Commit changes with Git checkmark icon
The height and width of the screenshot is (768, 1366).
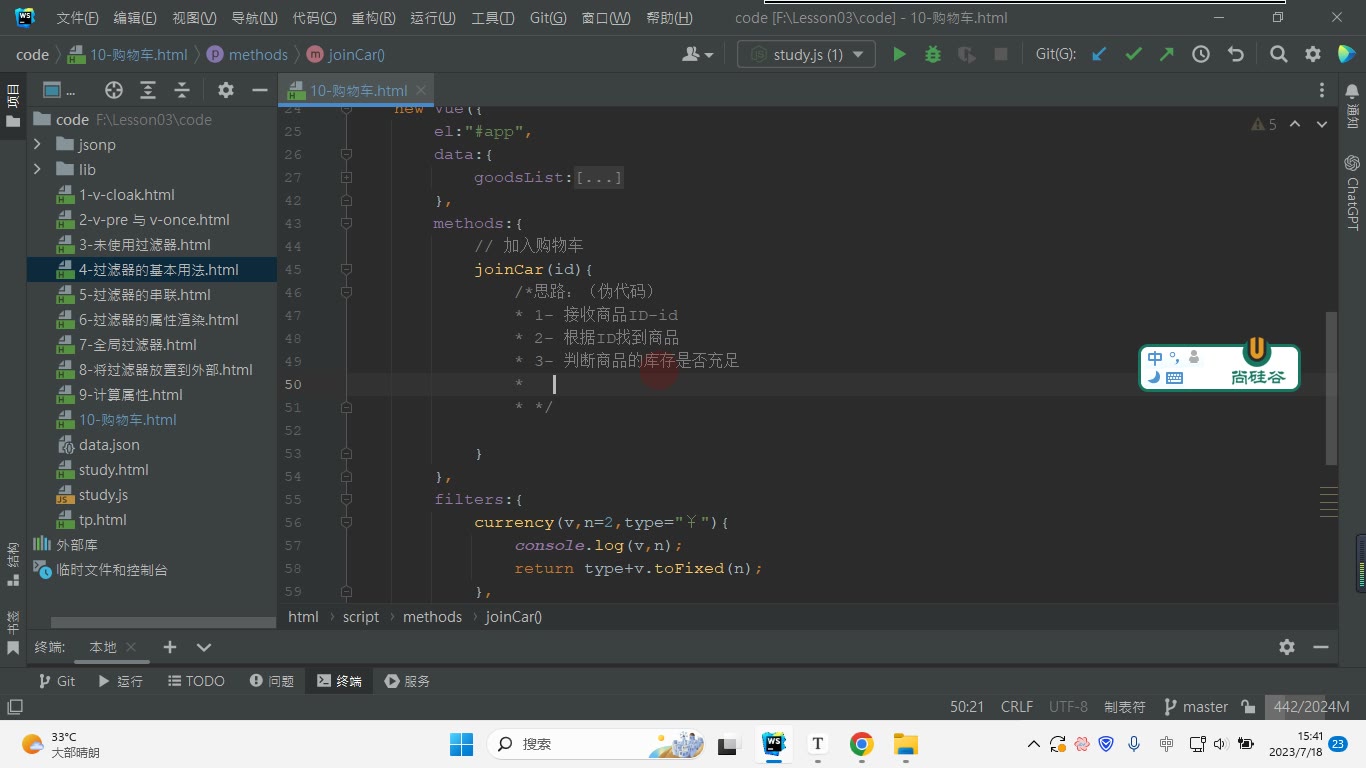pos(1133,55)
